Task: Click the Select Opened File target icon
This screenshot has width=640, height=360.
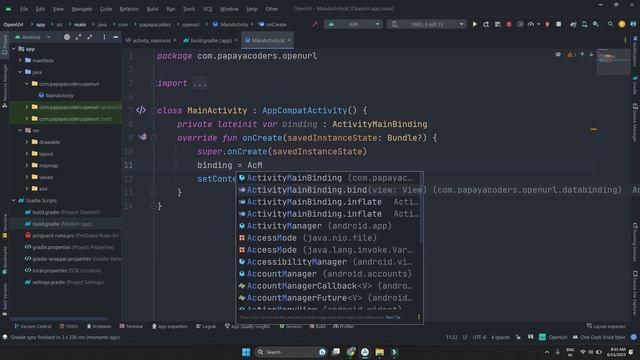Action: pyautogui.click(x=67, y=37)
